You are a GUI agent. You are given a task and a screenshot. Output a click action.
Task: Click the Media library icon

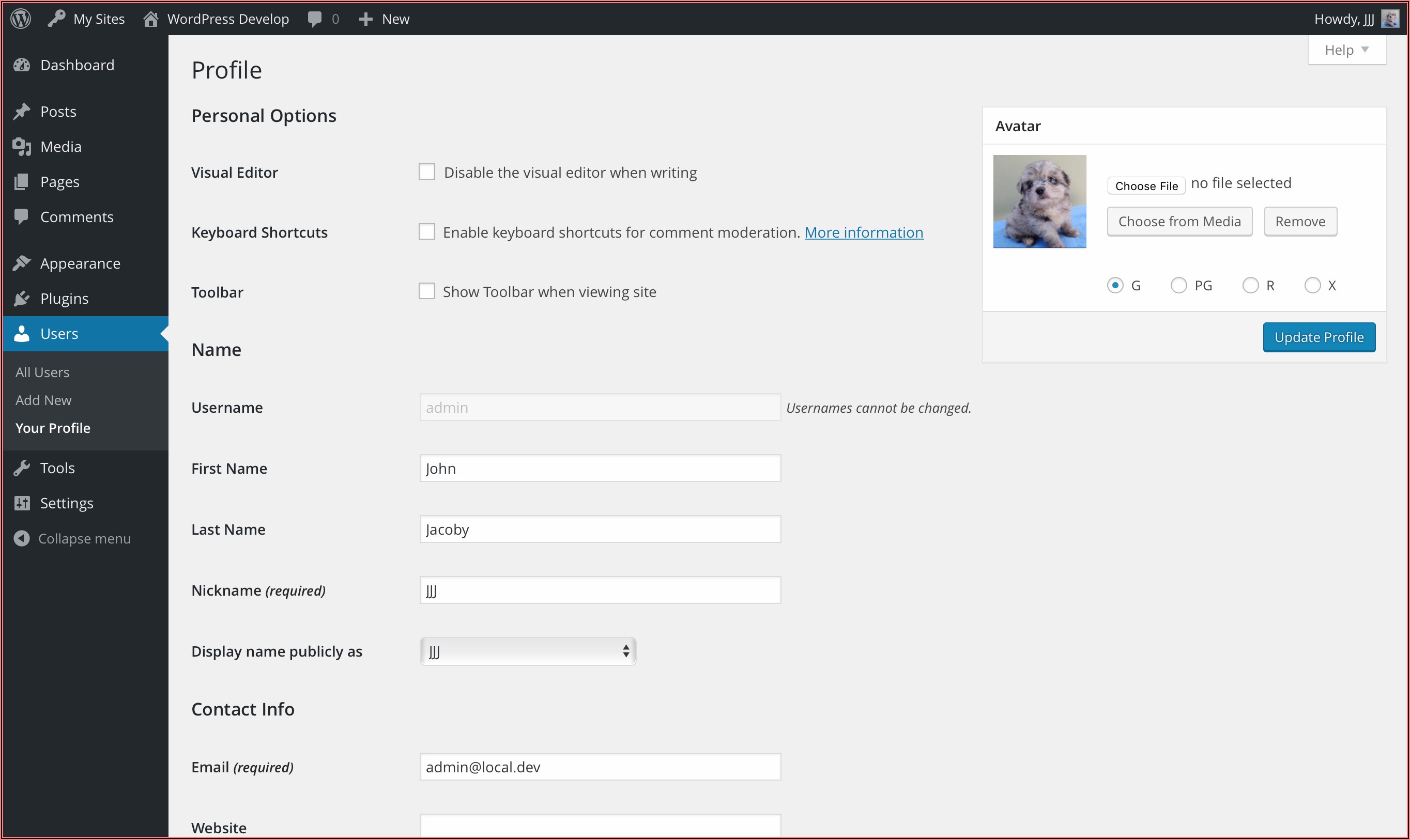pyautogui.click(x=22, y=147)
